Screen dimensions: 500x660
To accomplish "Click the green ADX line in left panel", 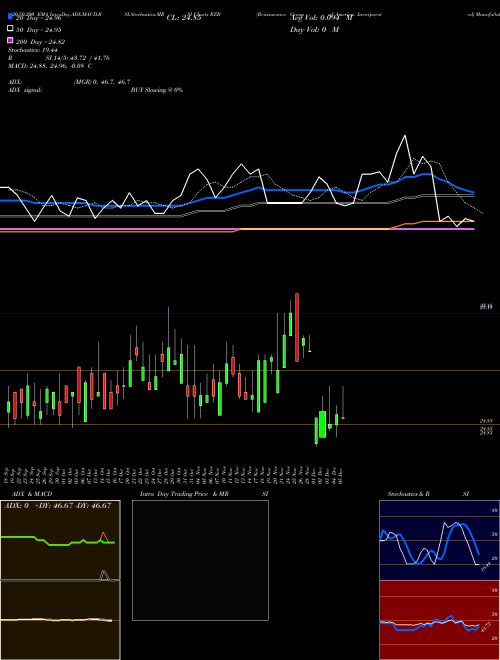I will click(58, 541).
